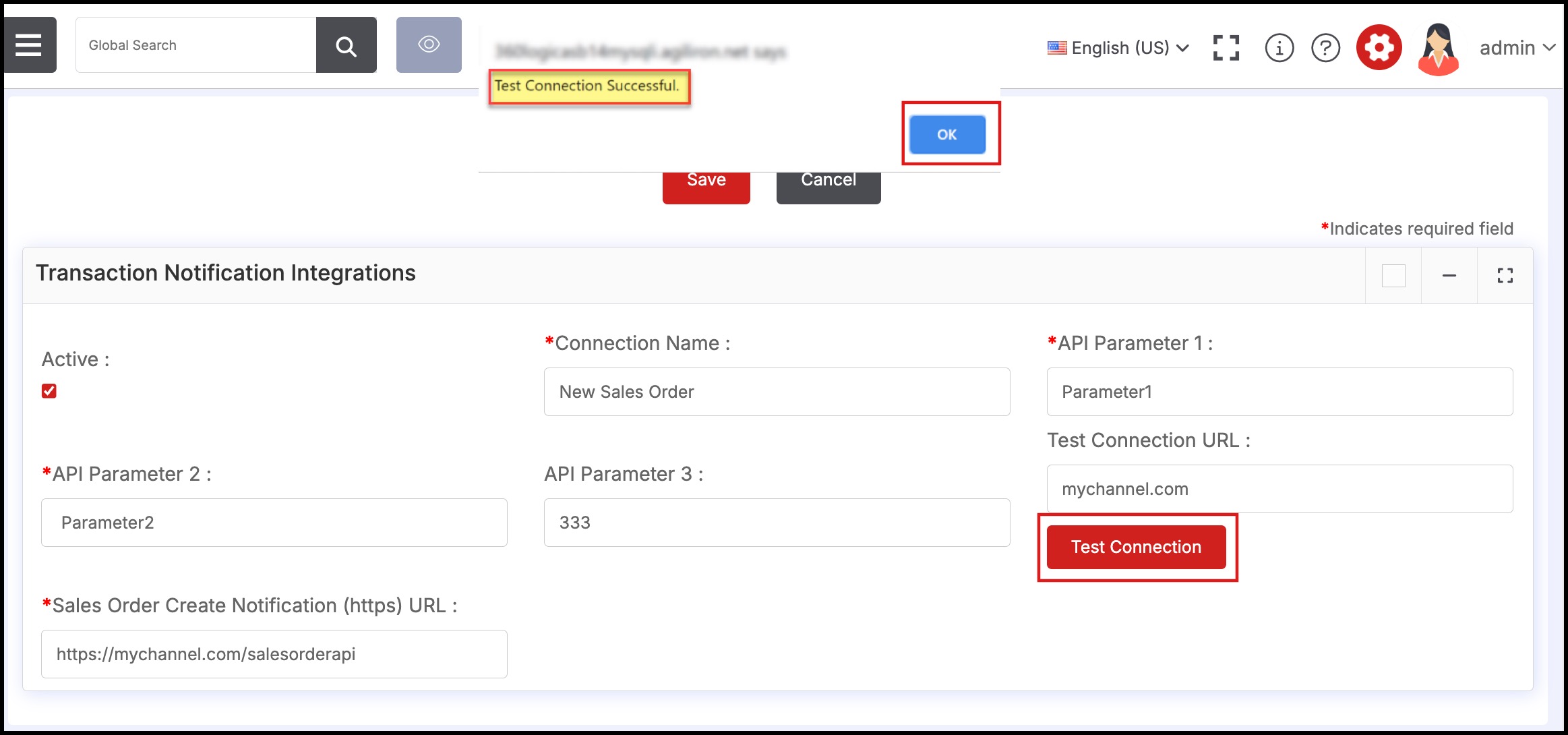Click the eye preview icon

[x=429, y=45]
